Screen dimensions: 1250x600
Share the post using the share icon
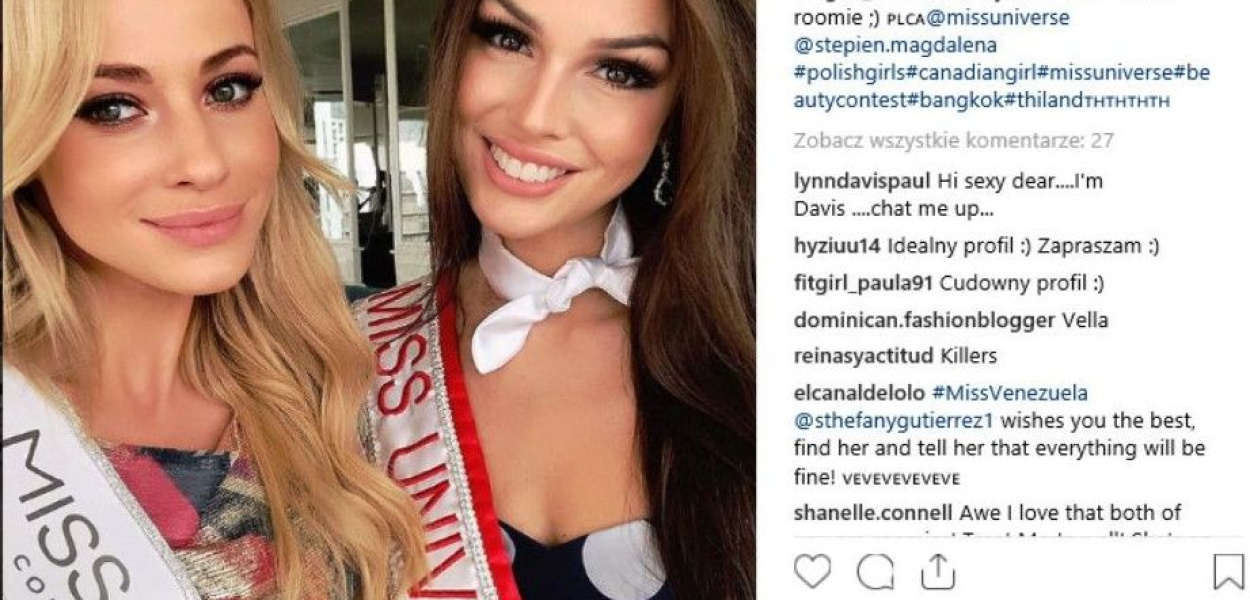tap(938, 571)
